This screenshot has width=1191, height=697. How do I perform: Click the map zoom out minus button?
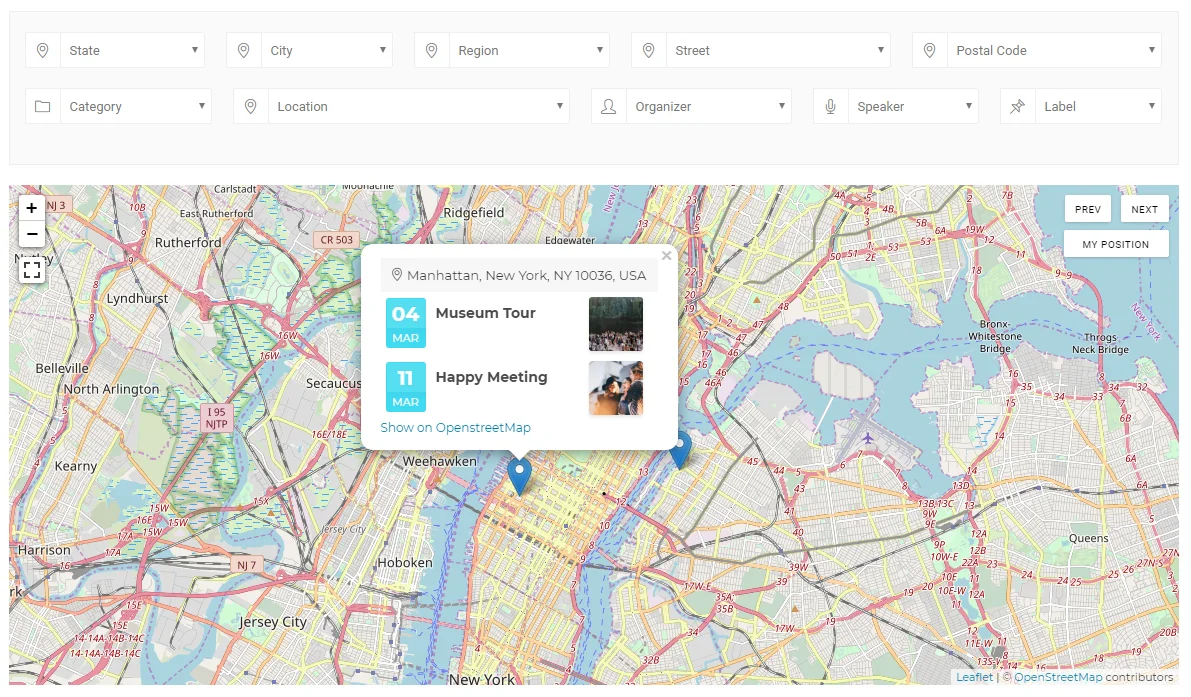(32, 234)
